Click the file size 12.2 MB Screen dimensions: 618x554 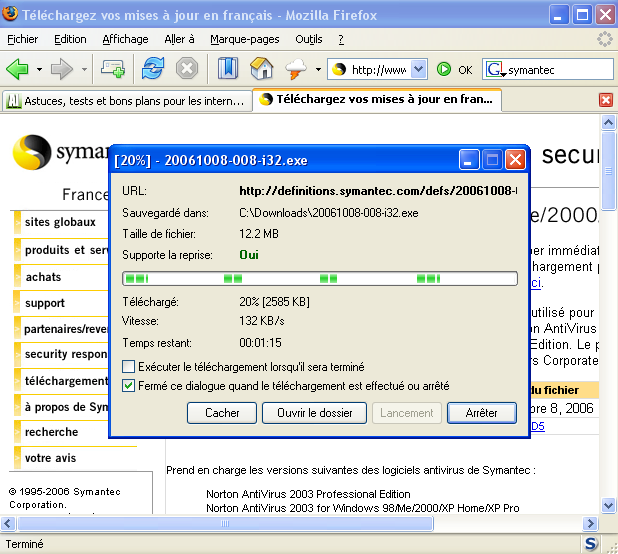(x=259, y=234)
